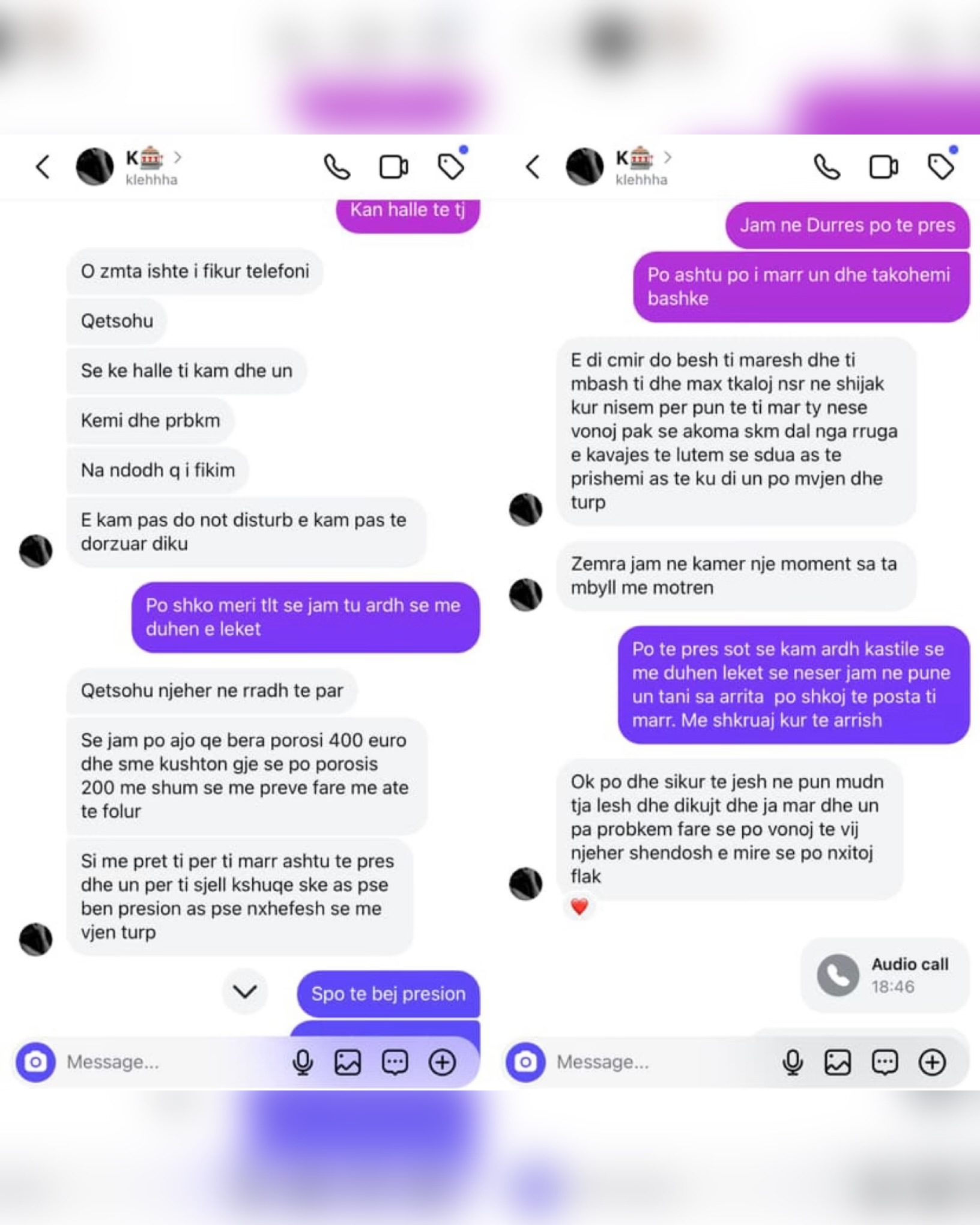Screen dimensions: 980x1225
Task: Expand profile chevron next to K in left chat
Action: point(178,157)
